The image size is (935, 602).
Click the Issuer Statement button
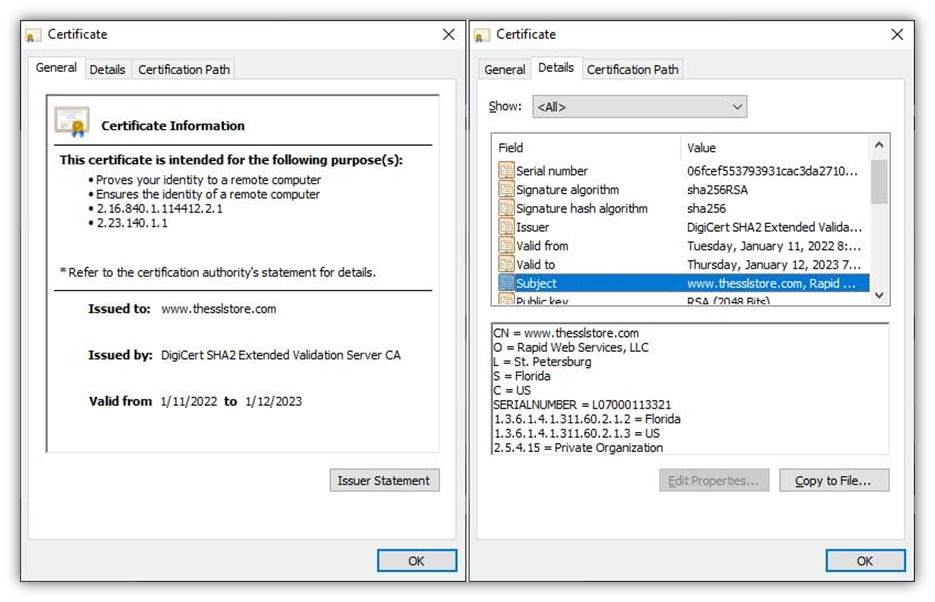pyautogui.click(x=384, y=480)
